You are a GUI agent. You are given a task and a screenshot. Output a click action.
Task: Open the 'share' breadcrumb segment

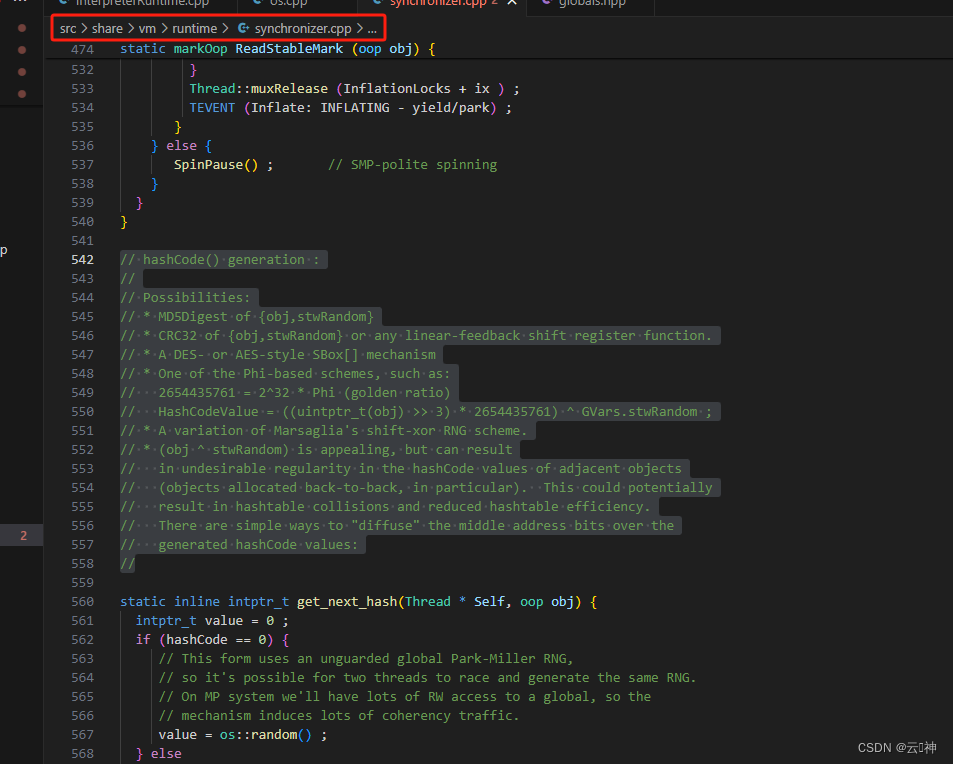[x=107, y=29]
